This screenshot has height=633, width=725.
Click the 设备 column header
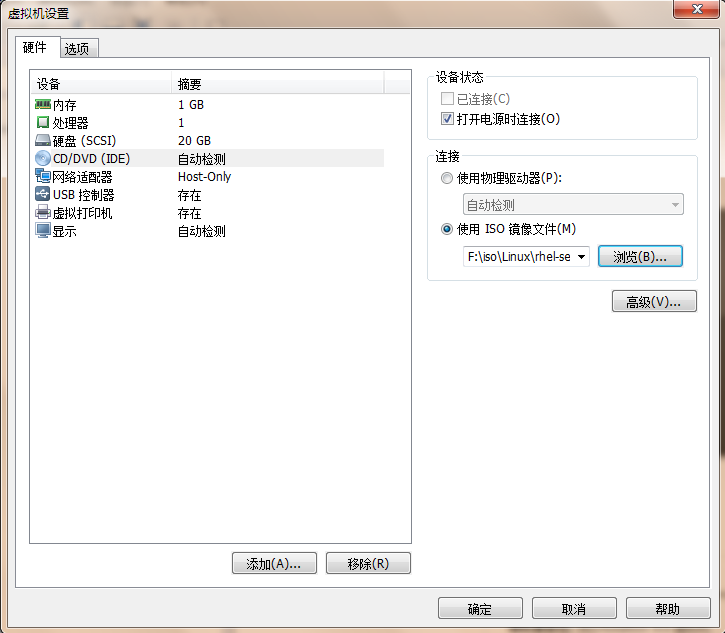101,84
